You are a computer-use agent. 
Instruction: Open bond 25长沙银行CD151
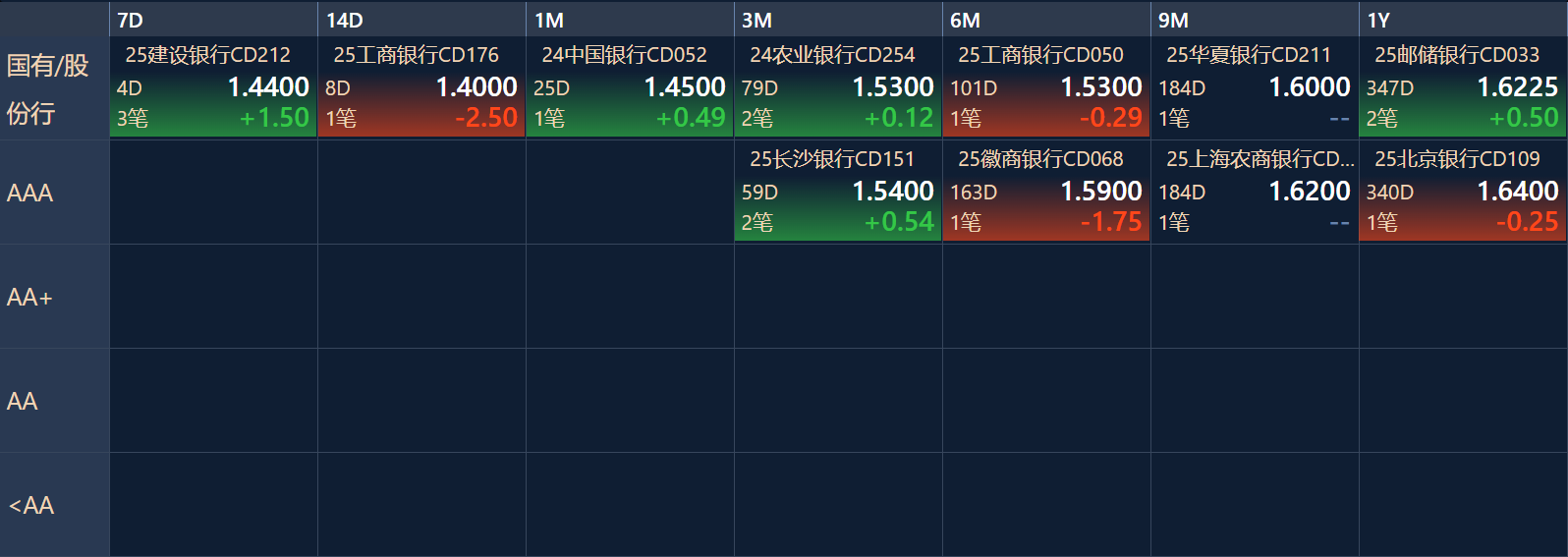(833, 159)
